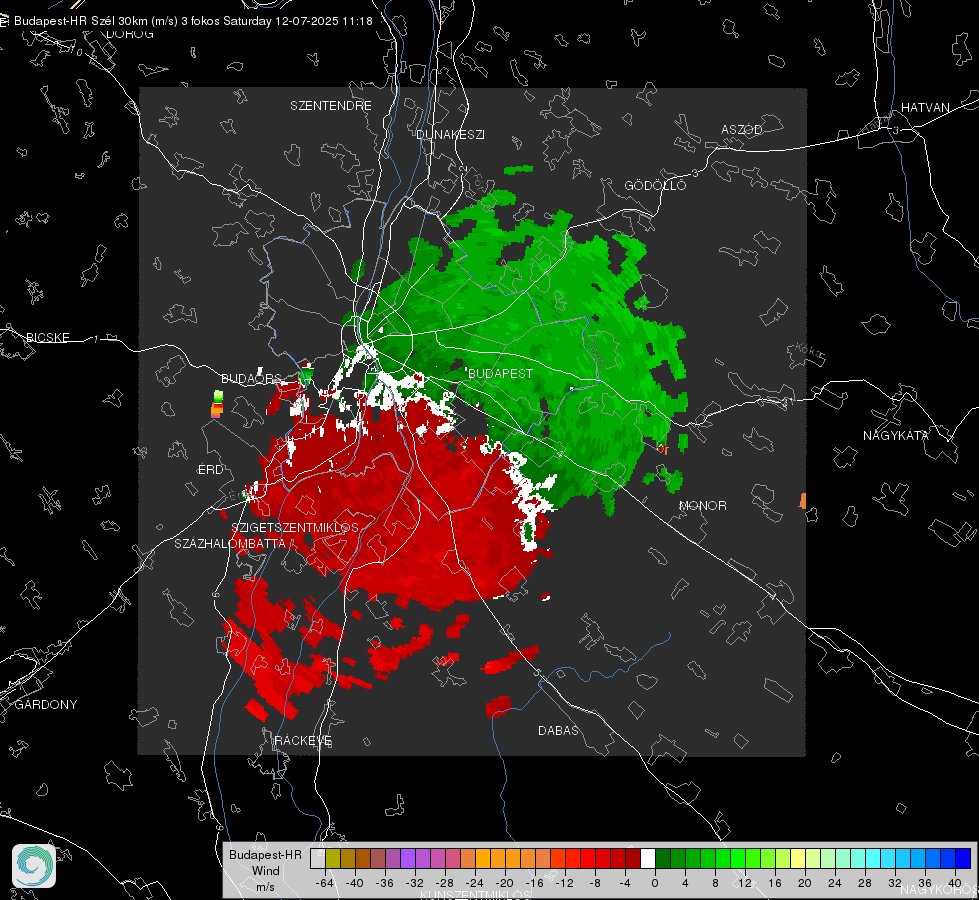Click the 'Wind' label in the legend
The width and height of the screenshot is (979, 900).
(265, 871)
